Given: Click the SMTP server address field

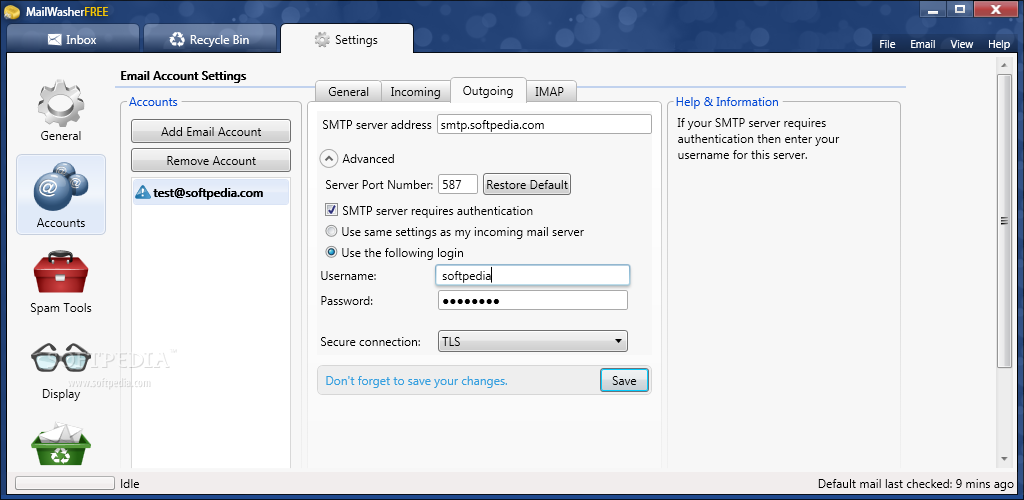Looking at the screenshot, I should (544, 125).
